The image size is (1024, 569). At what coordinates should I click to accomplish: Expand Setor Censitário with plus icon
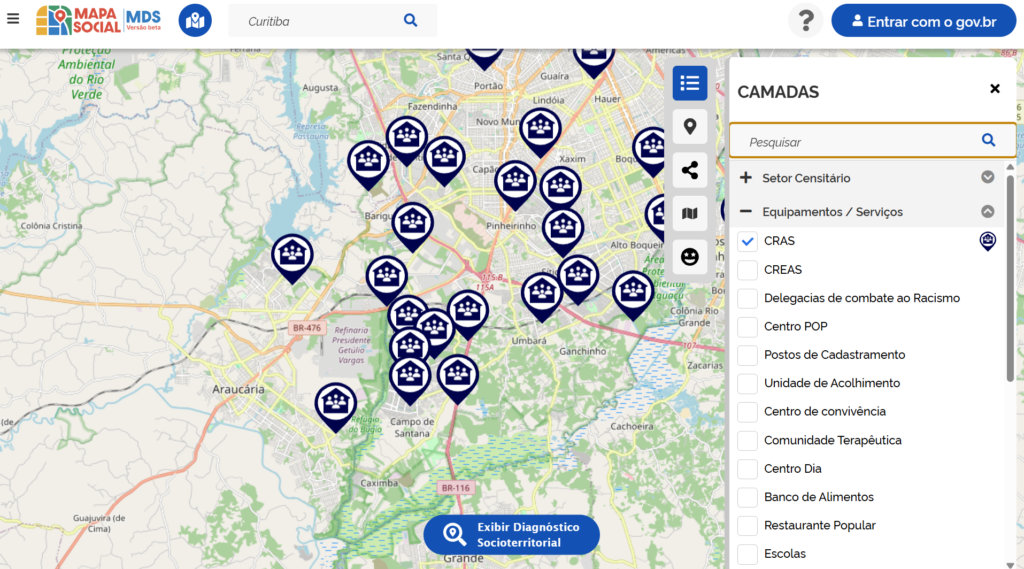pyautogui.click(x=745, y=178)
